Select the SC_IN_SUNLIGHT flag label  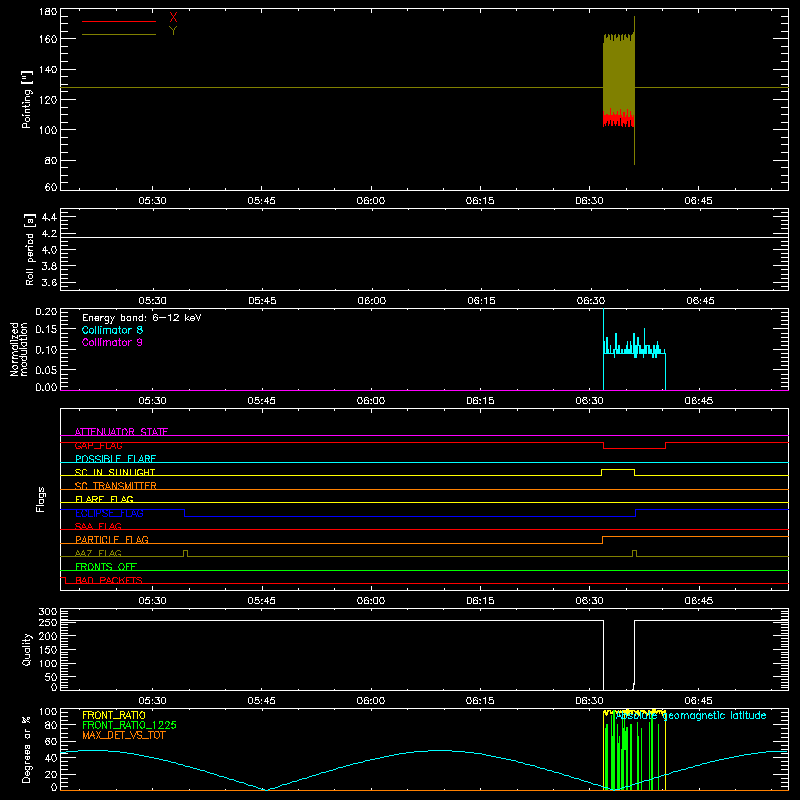[x=115, y=472]
